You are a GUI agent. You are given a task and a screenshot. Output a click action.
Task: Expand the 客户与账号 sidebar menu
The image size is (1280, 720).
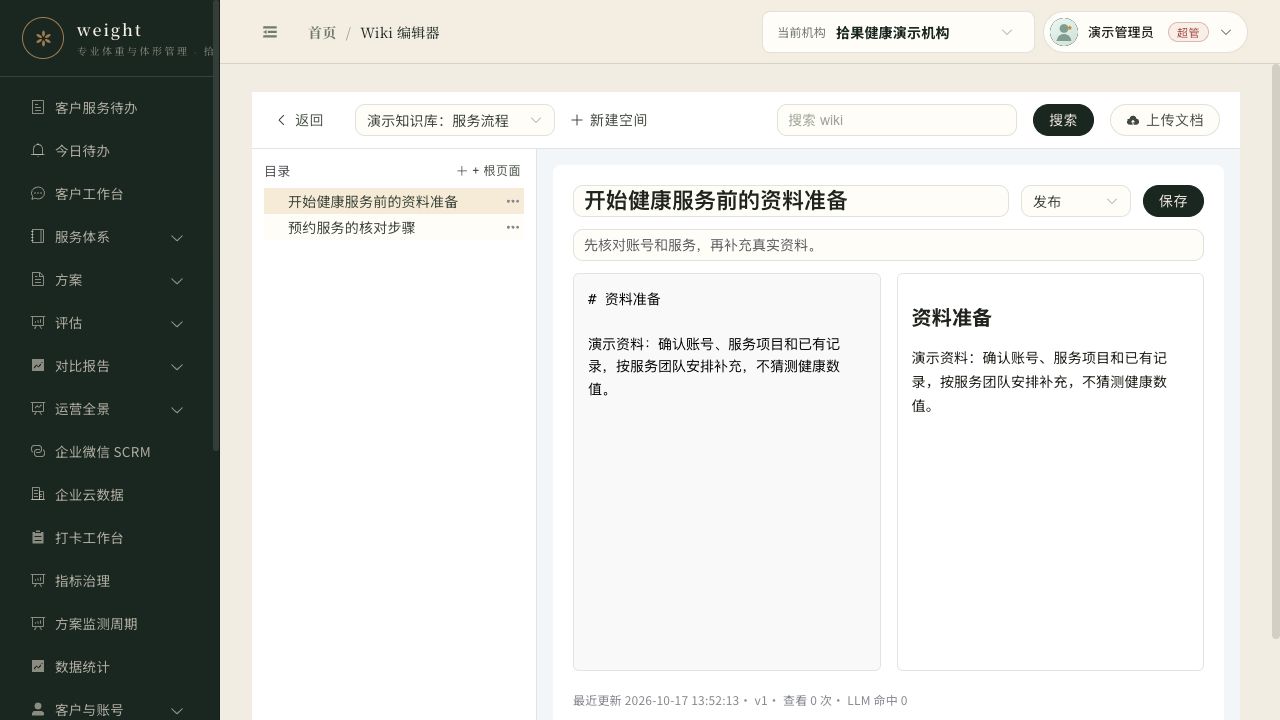[x=177, y=709]
